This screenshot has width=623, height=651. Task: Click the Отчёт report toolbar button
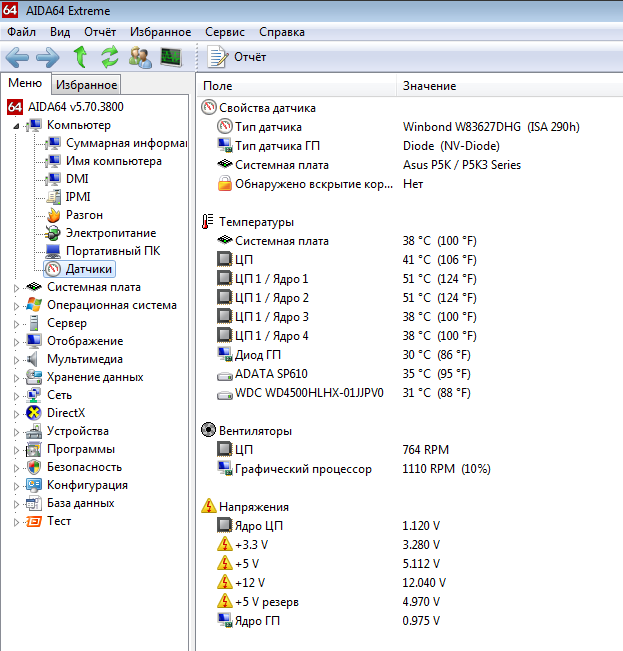[237, 57]
